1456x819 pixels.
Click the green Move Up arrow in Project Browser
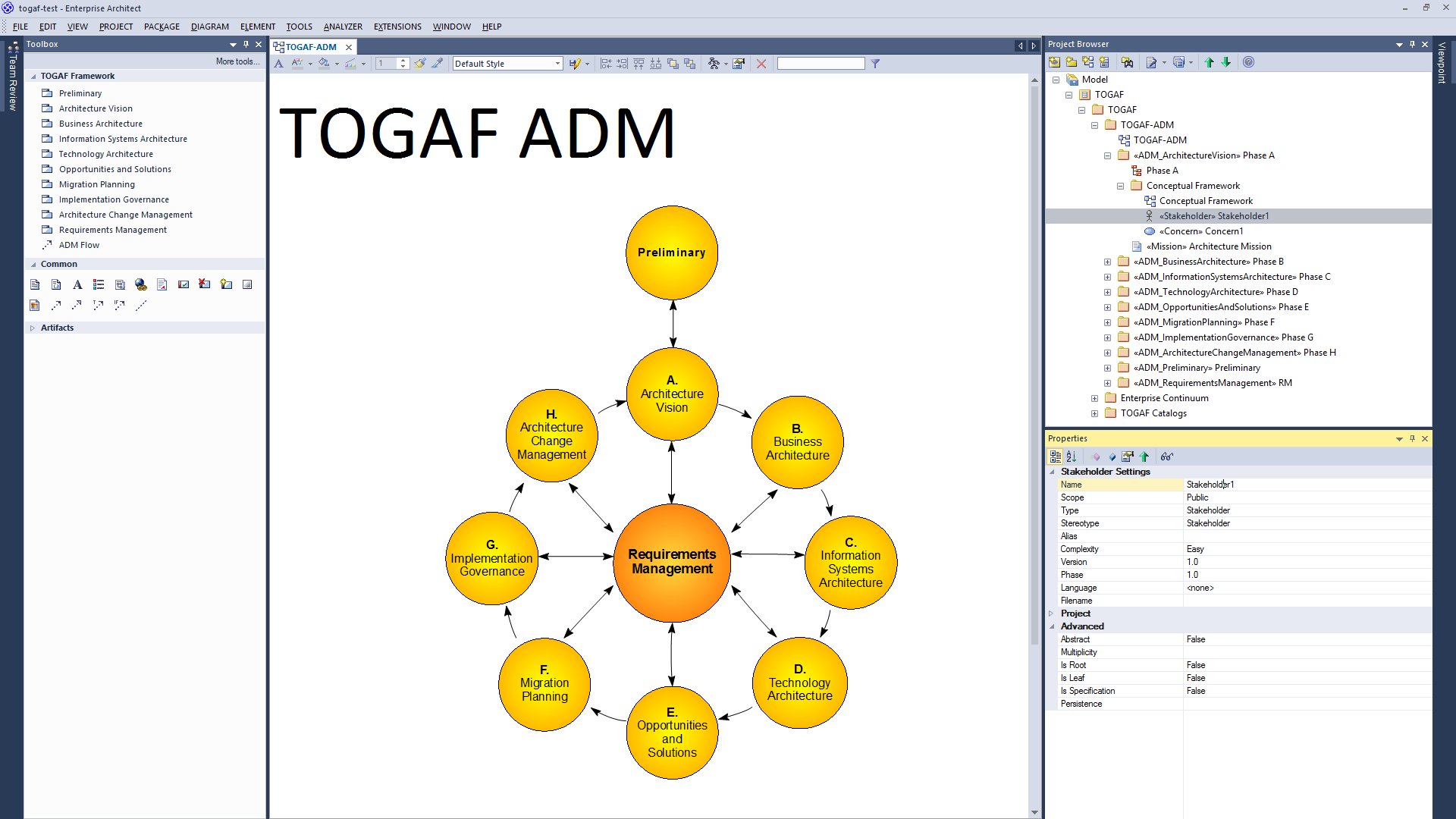1209,63
